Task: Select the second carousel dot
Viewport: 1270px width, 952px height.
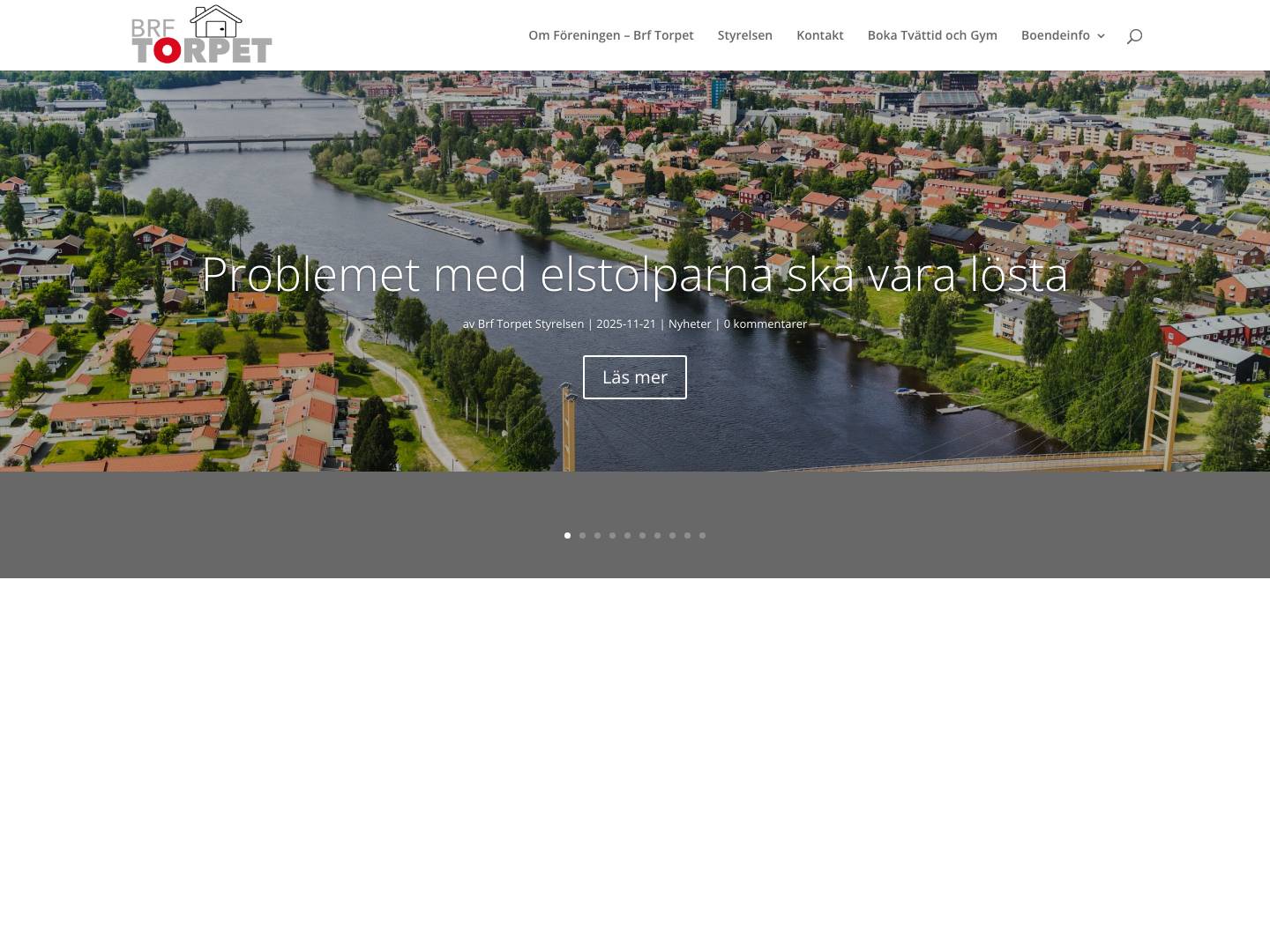Action: pyautogui.click(x=582, y=535)
